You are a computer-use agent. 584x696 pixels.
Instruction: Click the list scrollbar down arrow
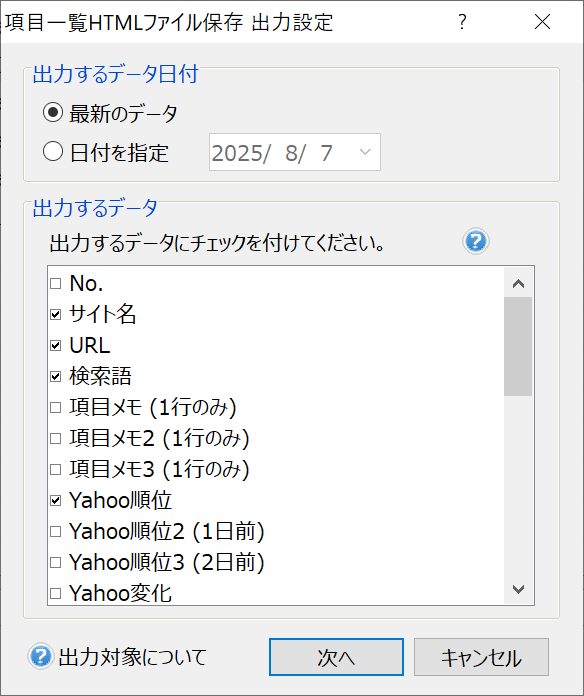[518, 589]
